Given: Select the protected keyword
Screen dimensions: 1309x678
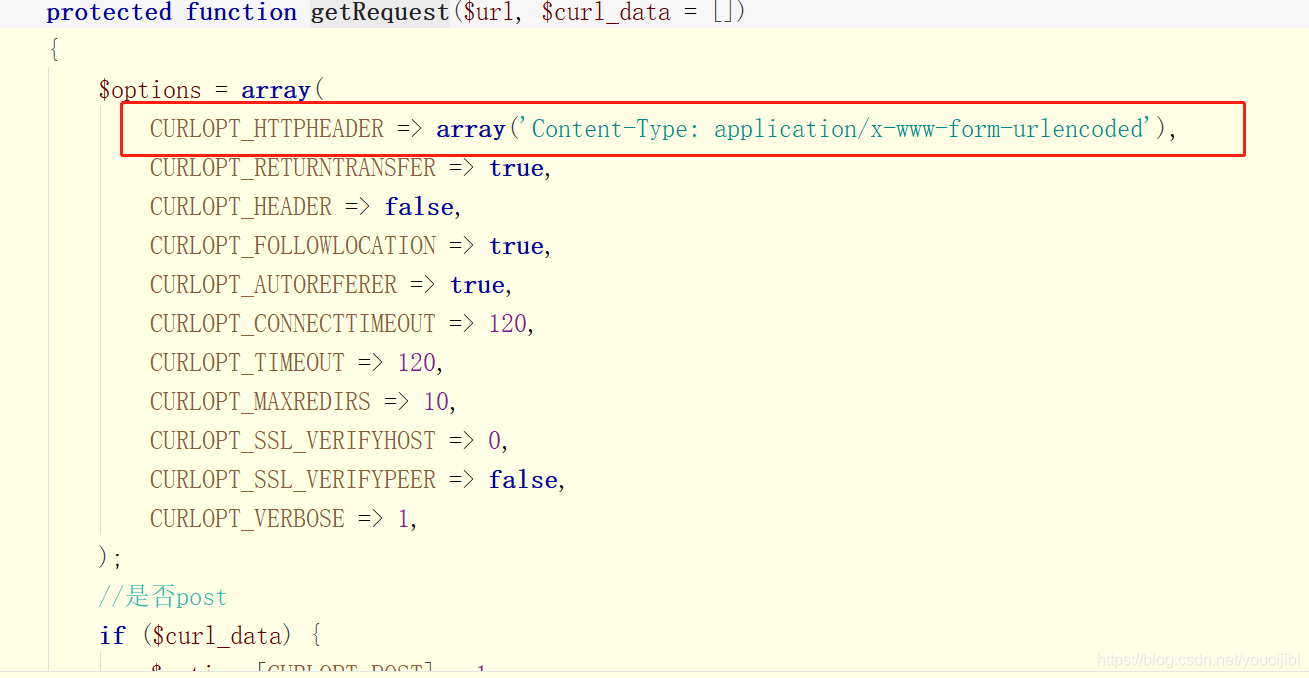Looking at the screenshot, I should point(109,13).
